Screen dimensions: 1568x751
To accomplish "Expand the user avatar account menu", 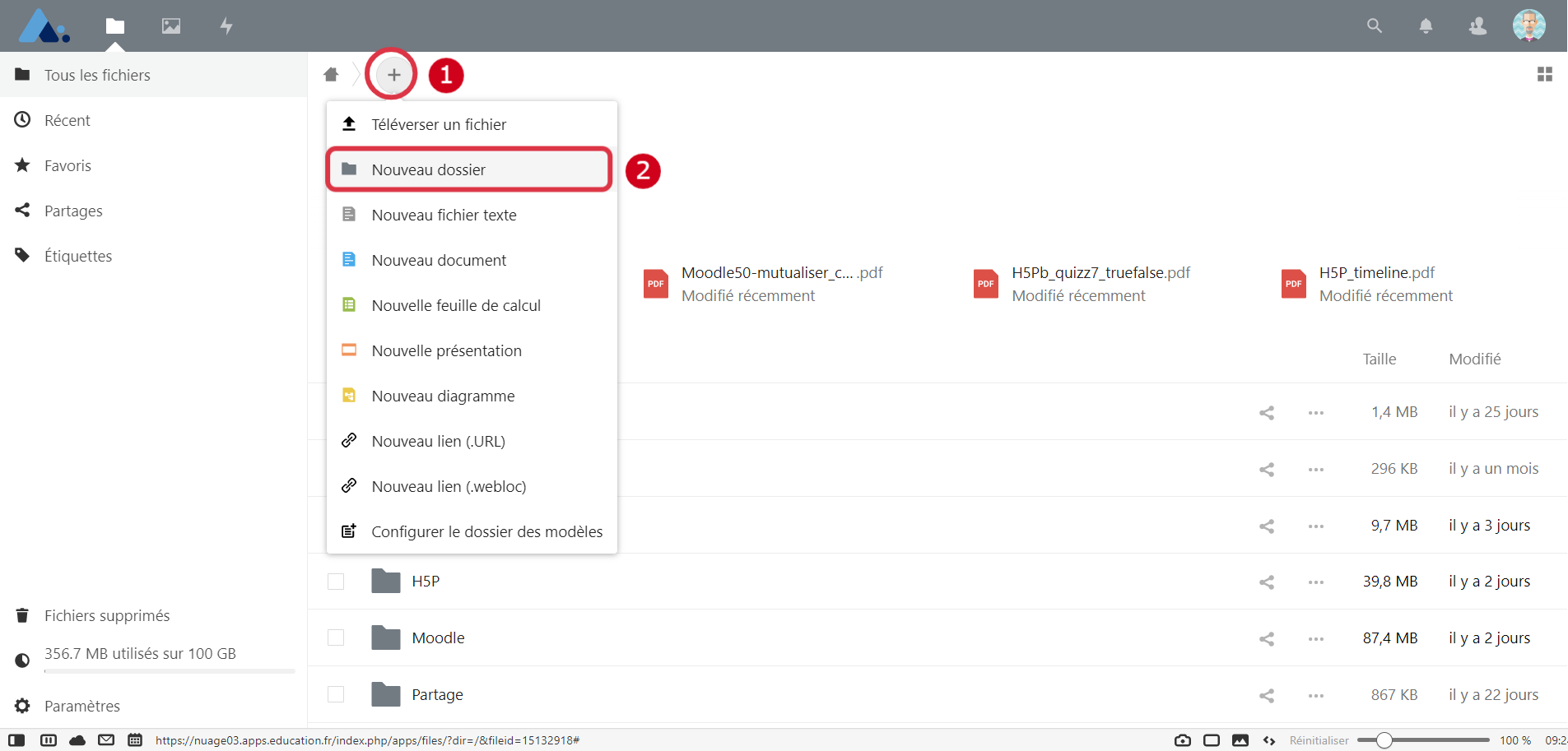I will point(1528,26).
